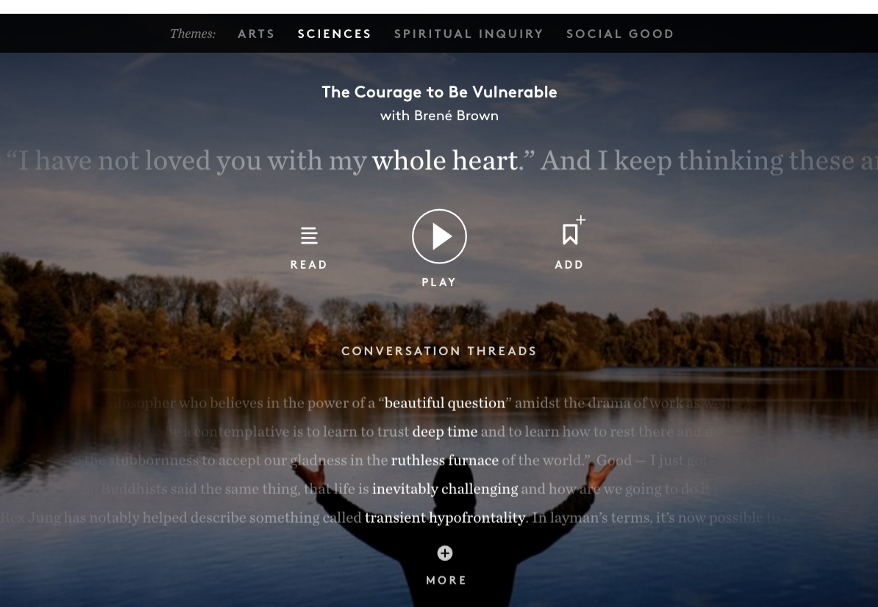Screen dimensions: 878x607
Task: Click the Add bookmark icon
Action: coord(573,230)
